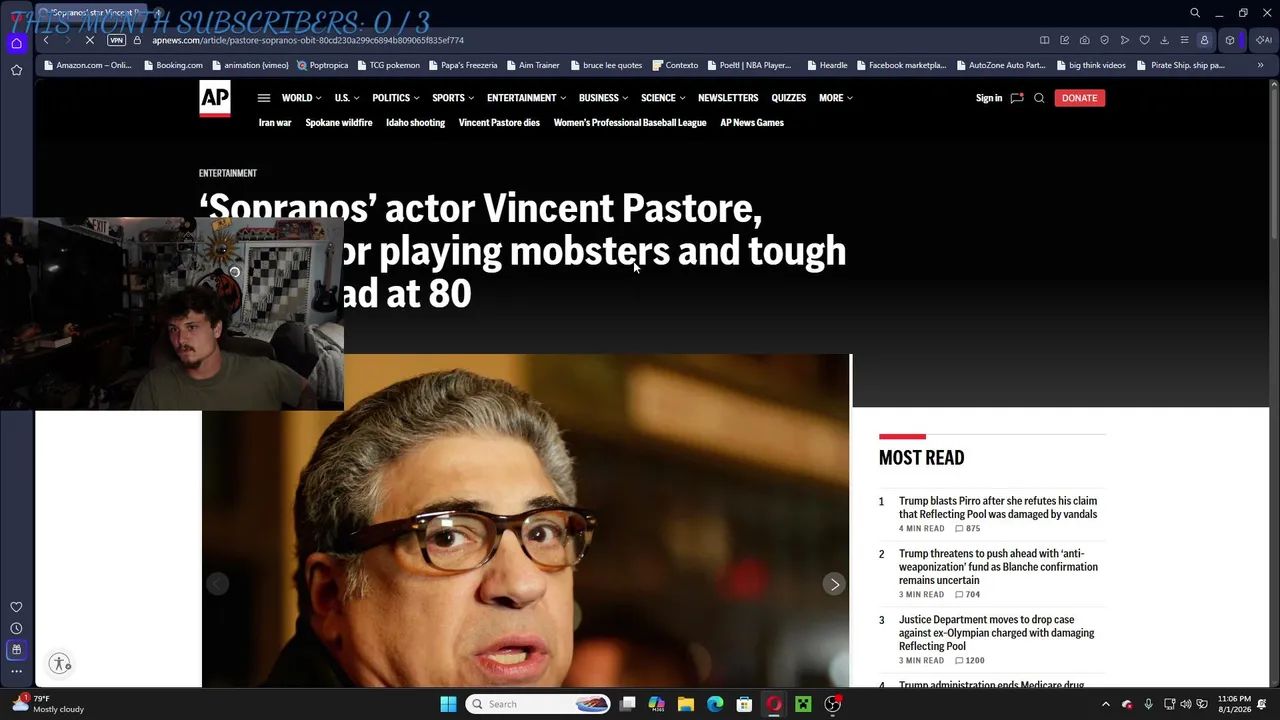Open the 'Trump threatens to push ahead' story
The image size is (1280, 720).
(x=998, y=567)
